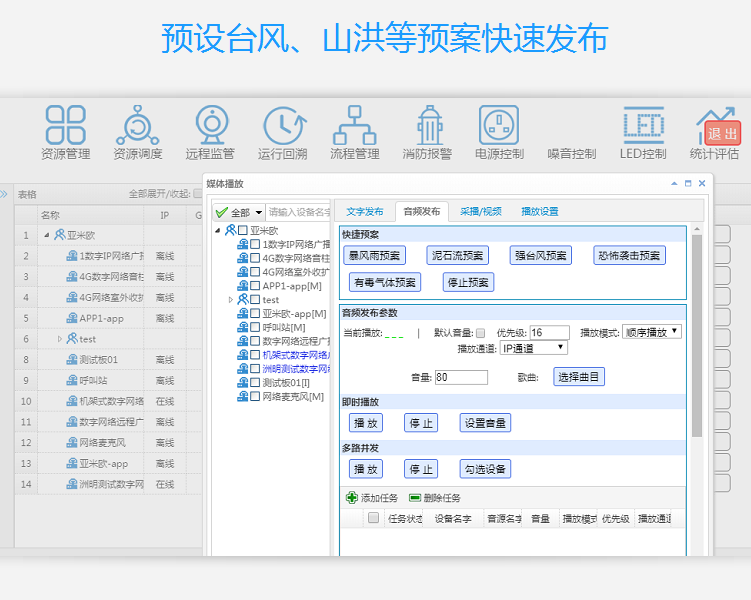Click the 选择曲目 button
This screenshot has width=751, height=600.
(580, 377)
